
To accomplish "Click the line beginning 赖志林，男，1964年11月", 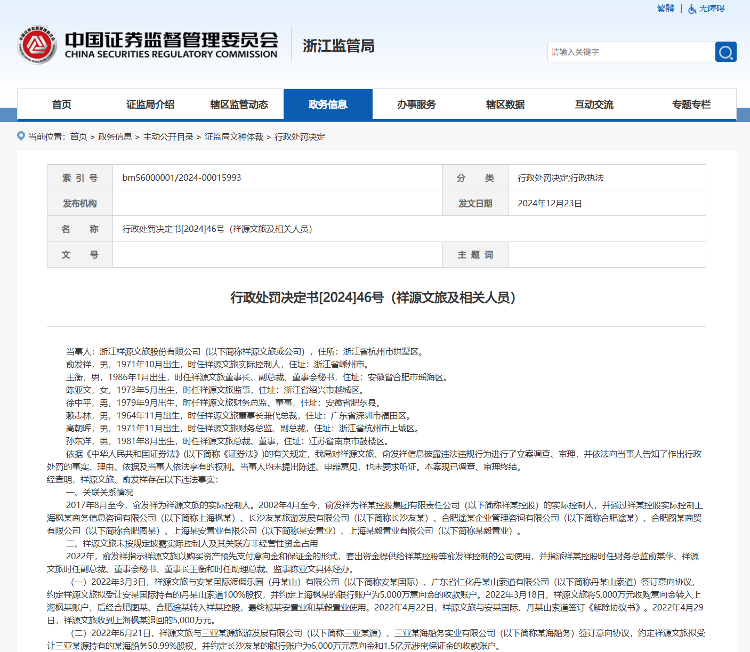I will pyautogui.click(x=239, y=416).
